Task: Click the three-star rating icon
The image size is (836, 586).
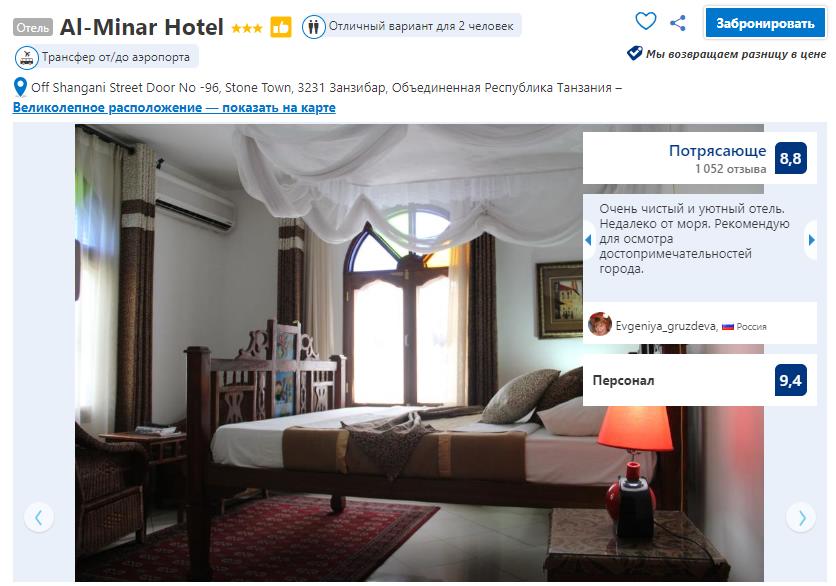Action: click(247, 28)
